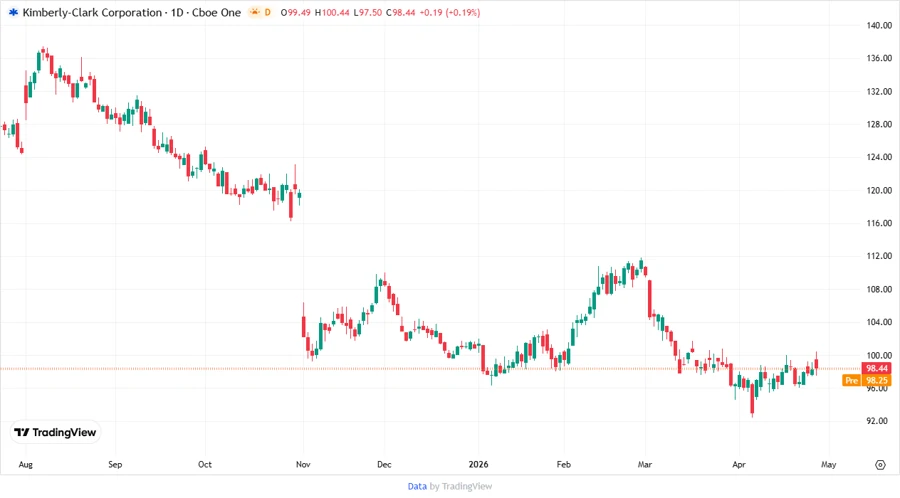Click the 112.00 price axis label
900x498 pixels.
[879, 256]
